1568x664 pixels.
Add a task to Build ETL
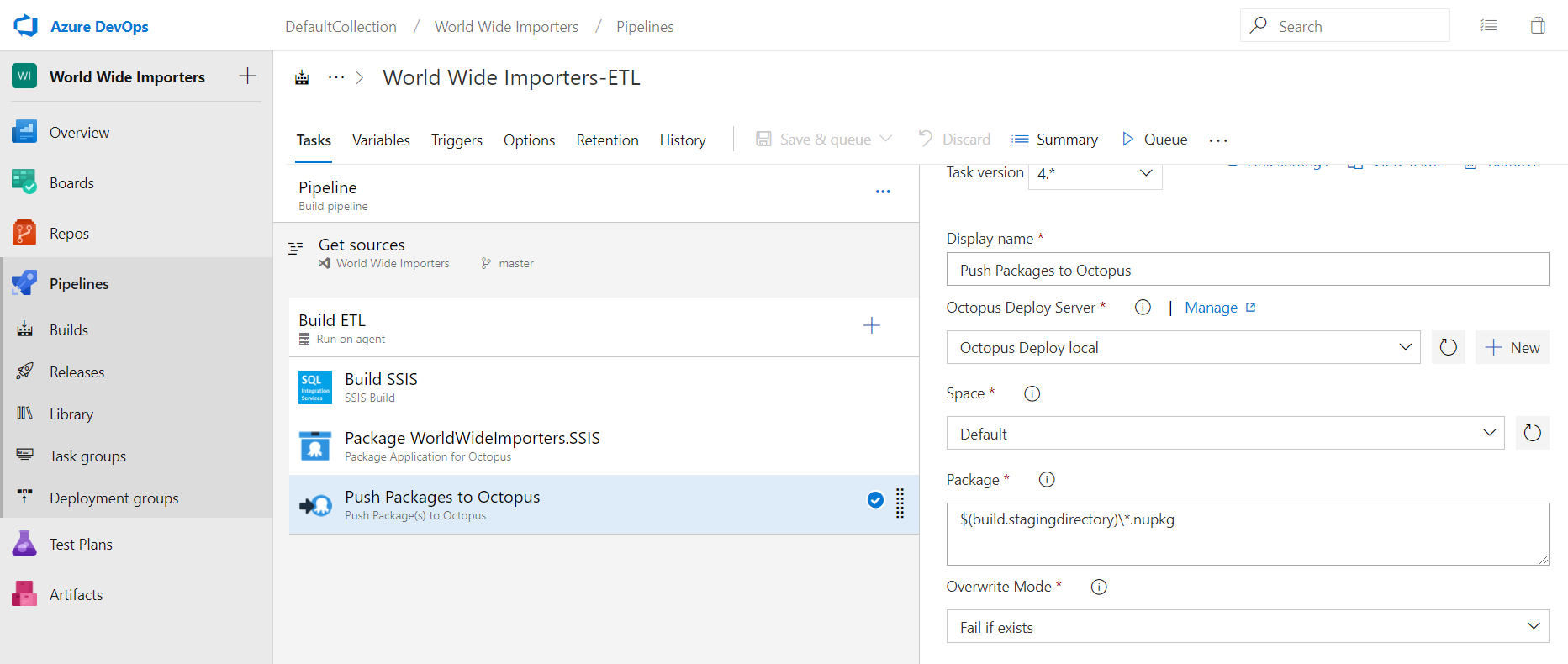[872, 326]
